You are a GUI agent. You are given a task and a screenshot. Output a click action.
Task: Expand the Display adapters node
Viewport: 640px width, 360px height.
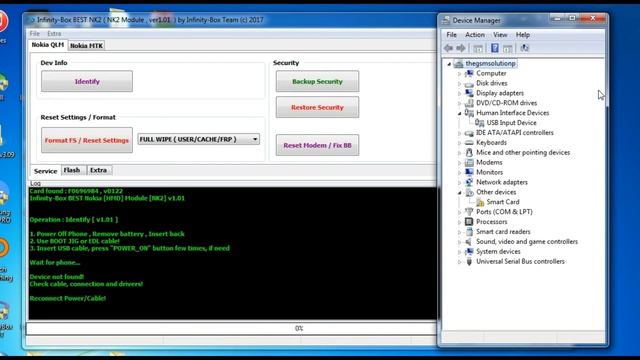[x=460, y=93]
